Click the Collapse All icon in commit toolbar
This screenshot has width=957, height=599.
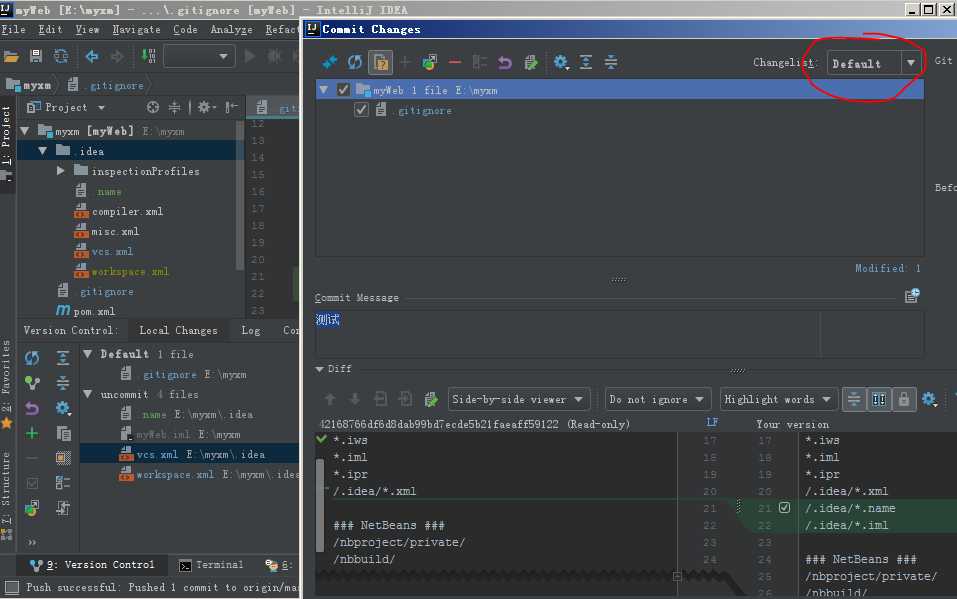611,62
